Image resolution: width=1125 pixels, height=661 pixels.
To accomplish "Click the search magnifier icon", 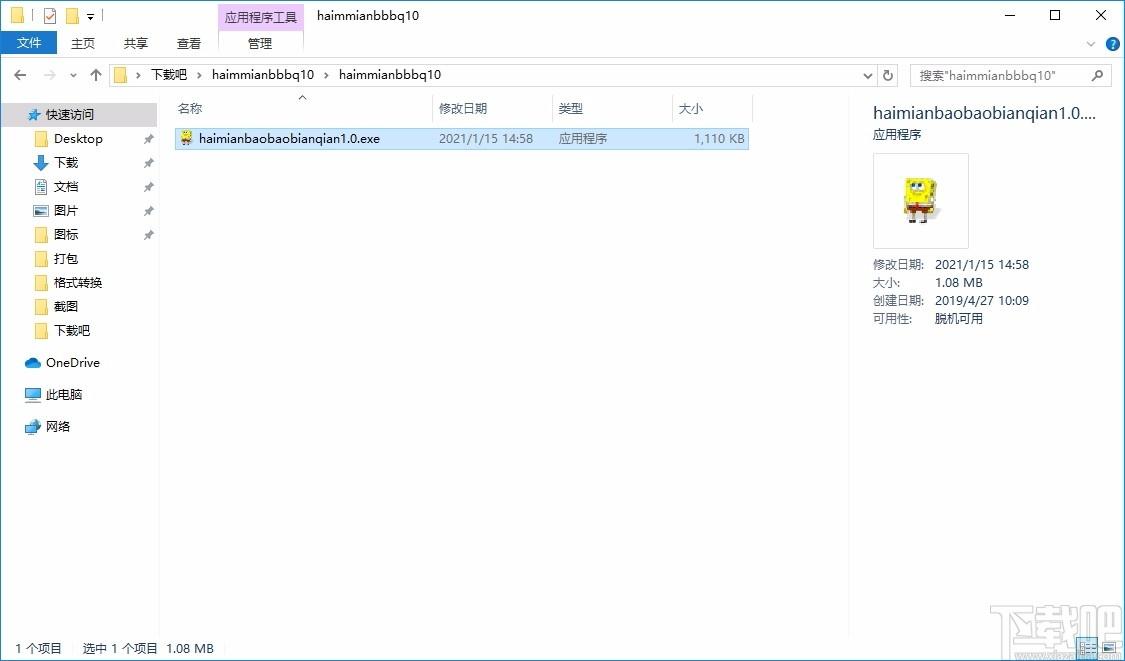I will point(1097,75).
